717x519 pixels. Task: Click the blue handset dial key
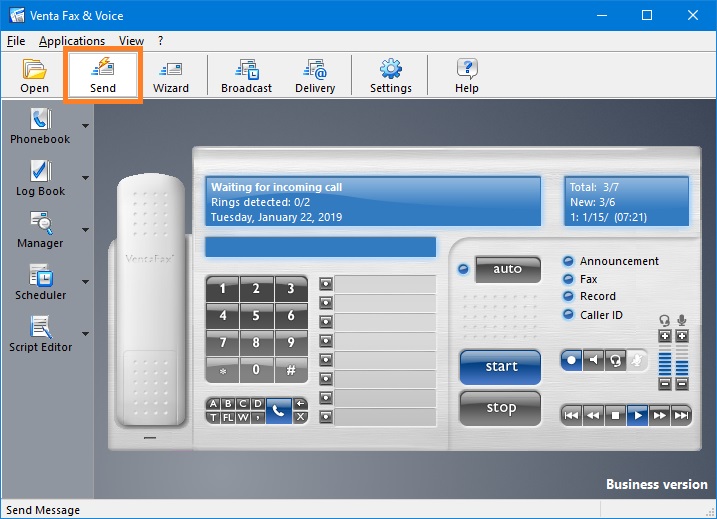(x=278, y=411)
